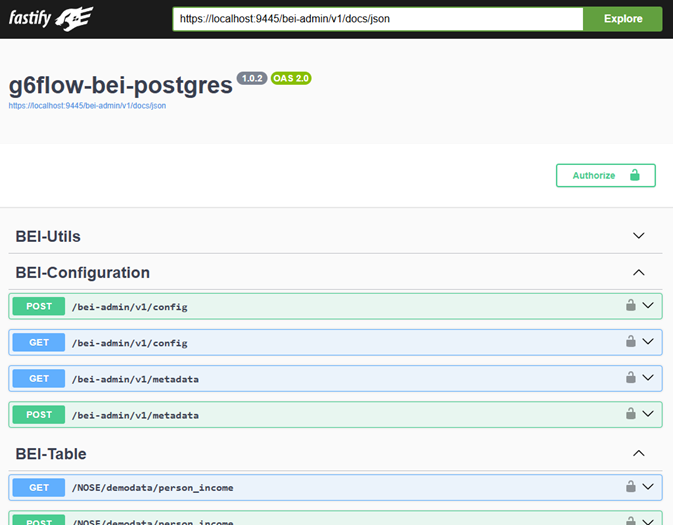Click lock icon on GET /bei-admin/v1/metadata

[x=631, y=377]
